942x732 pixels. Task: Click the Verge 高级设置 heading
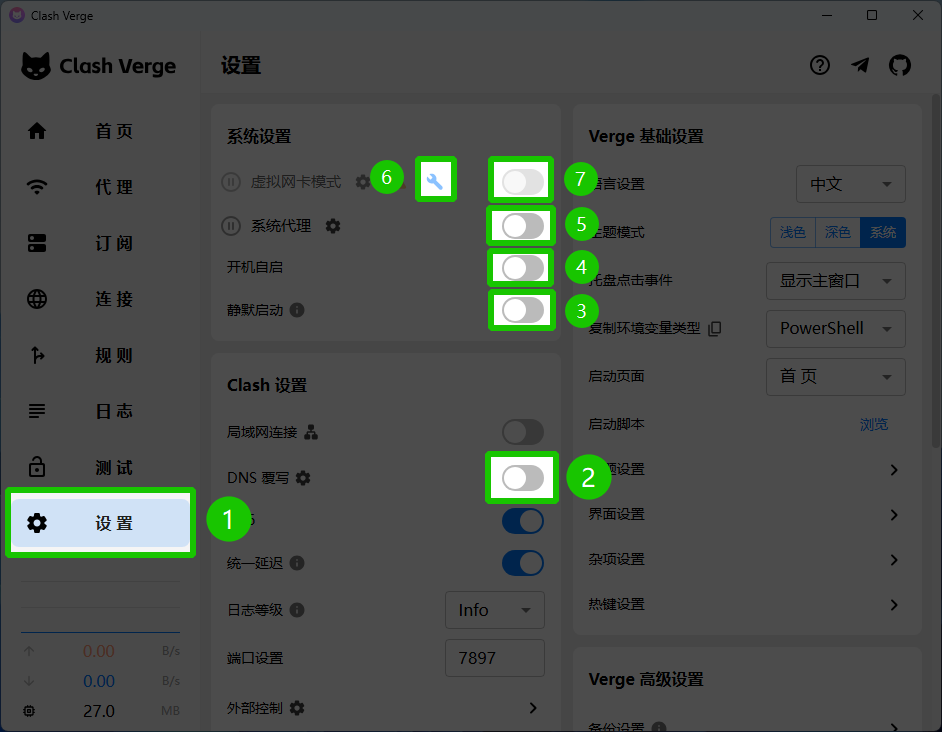(x=646, y=679)
